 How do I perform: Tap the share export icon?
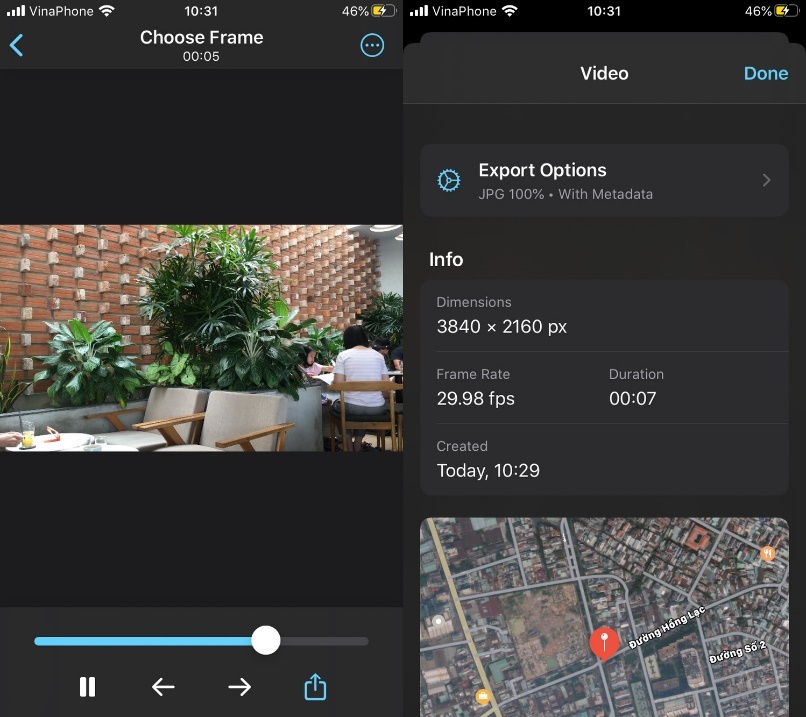click(x=315, y=687)
